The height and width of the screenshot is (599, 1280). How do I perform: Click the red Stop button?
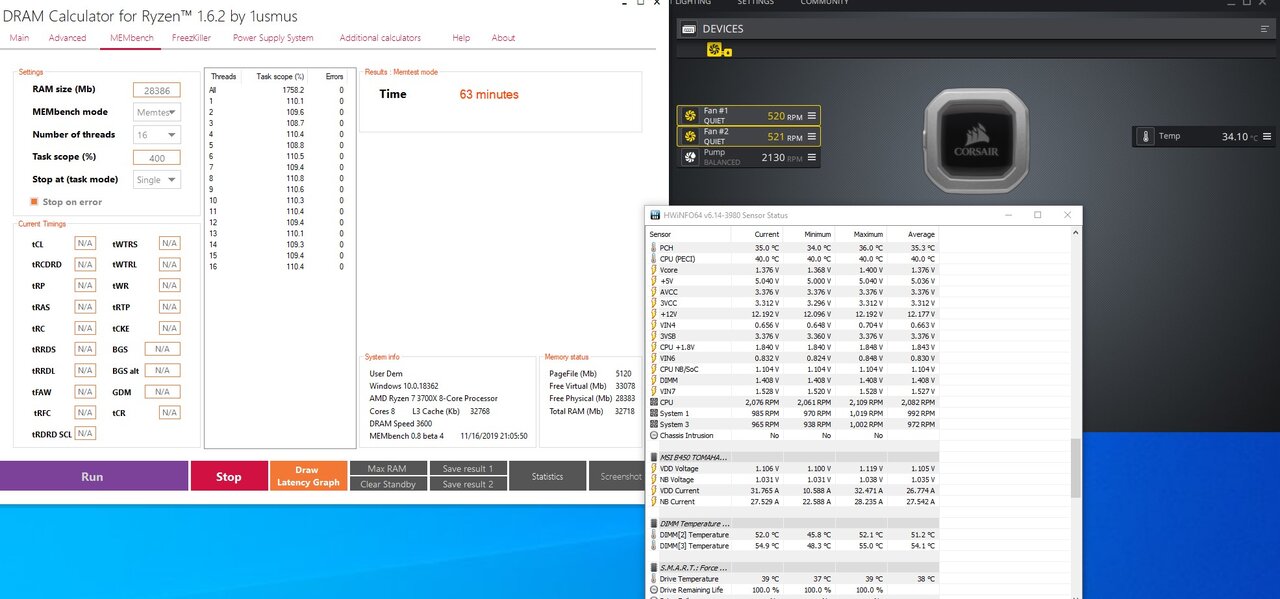pos(229,476)
